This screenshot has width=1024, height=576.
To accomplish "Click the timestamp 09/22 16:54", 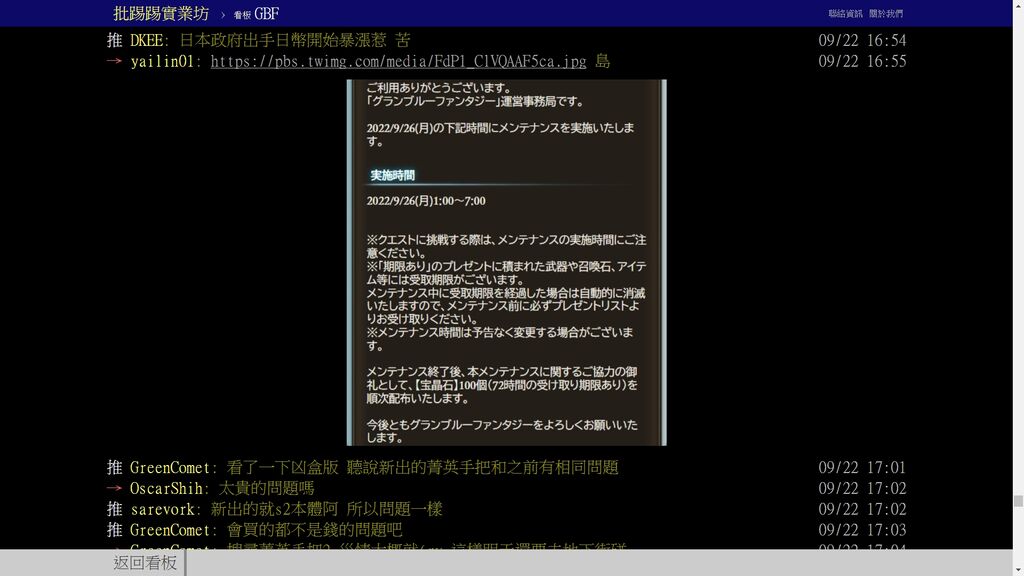I will (x=862, y=40).
